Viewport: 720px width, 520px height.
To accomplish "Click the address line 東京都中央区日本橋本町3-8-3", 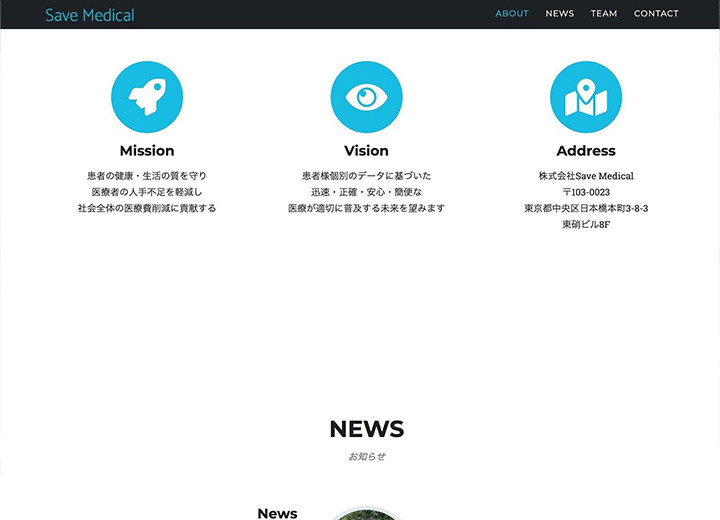I will 586,208.
